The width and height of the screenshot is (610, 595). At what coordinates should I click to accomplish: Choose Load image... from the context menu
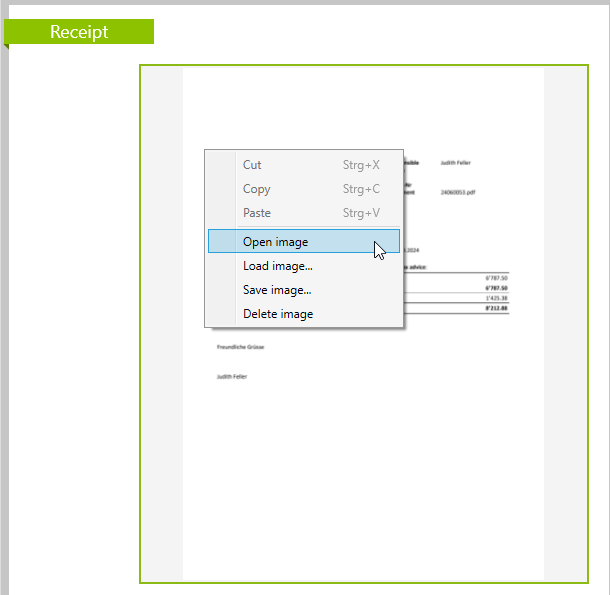pos(277,266)
